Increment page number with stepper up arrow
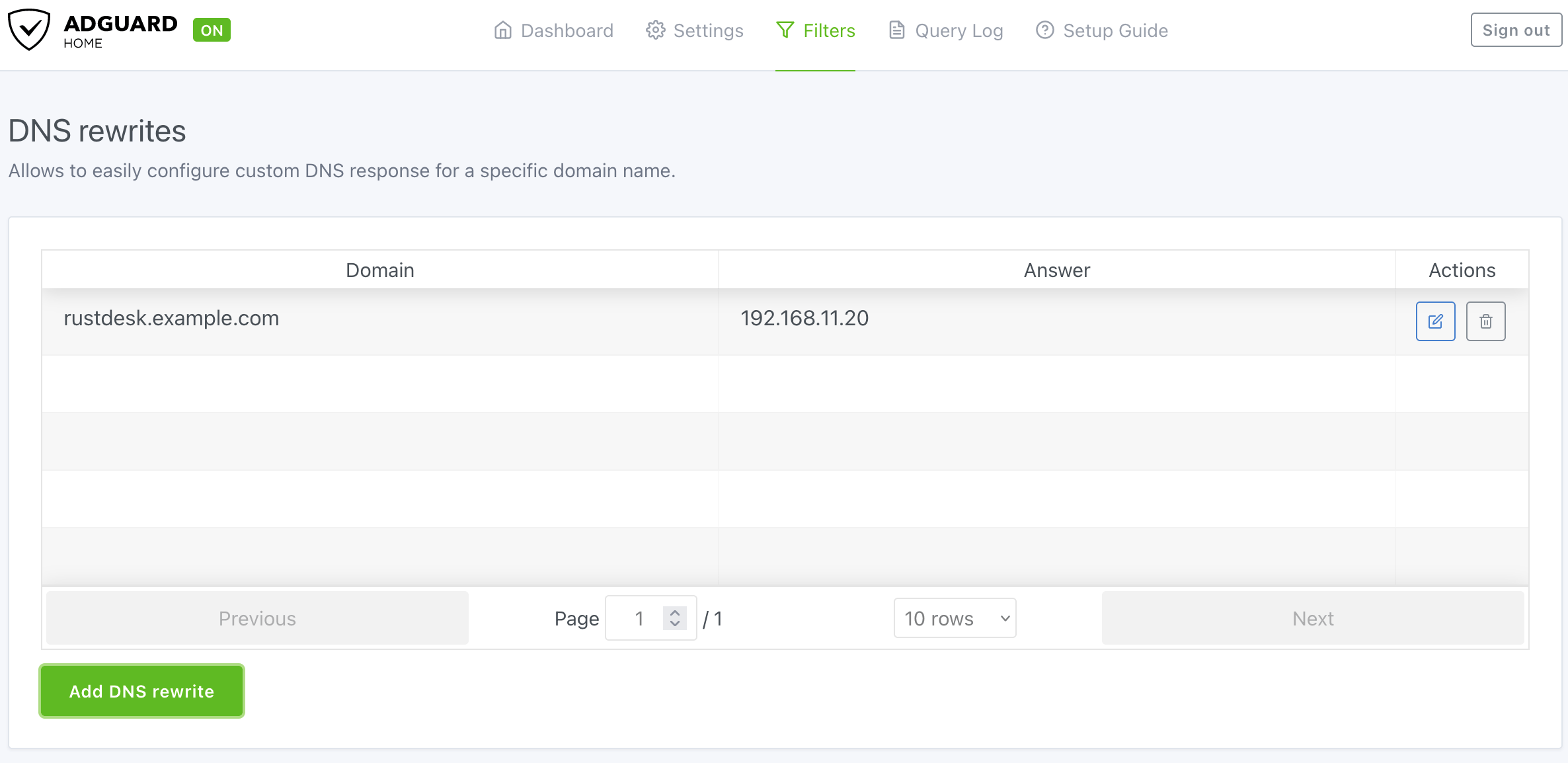 coord(675,613)
